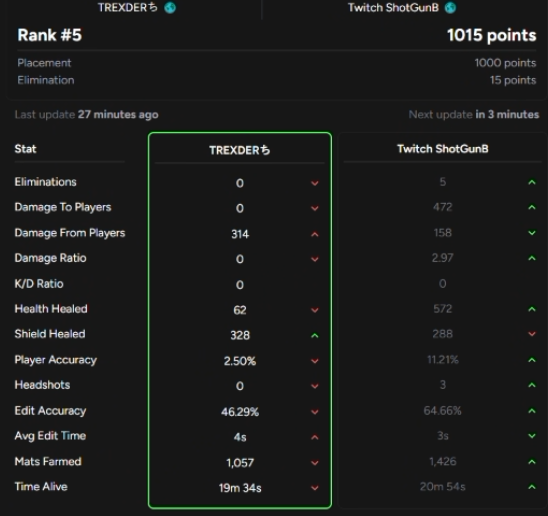
Task: Click the Edit Accuracy stat label
Action: tap(50, 411)
